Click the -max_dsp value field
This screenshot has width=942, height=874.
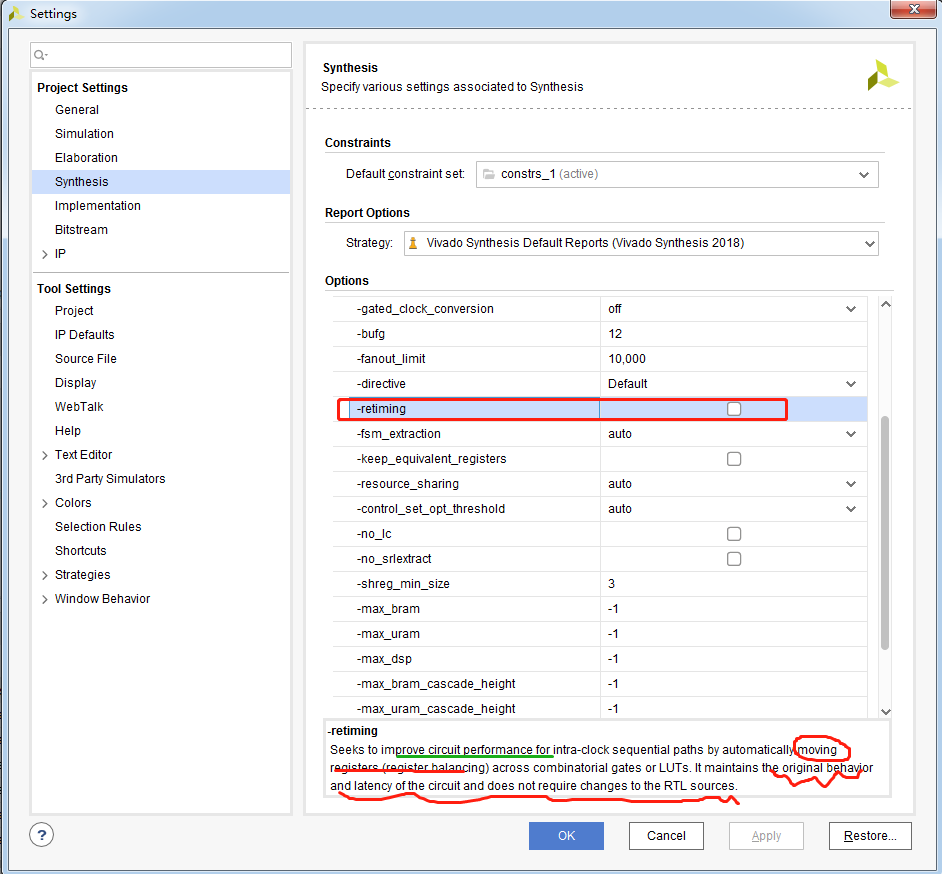(x=734, y=659)
